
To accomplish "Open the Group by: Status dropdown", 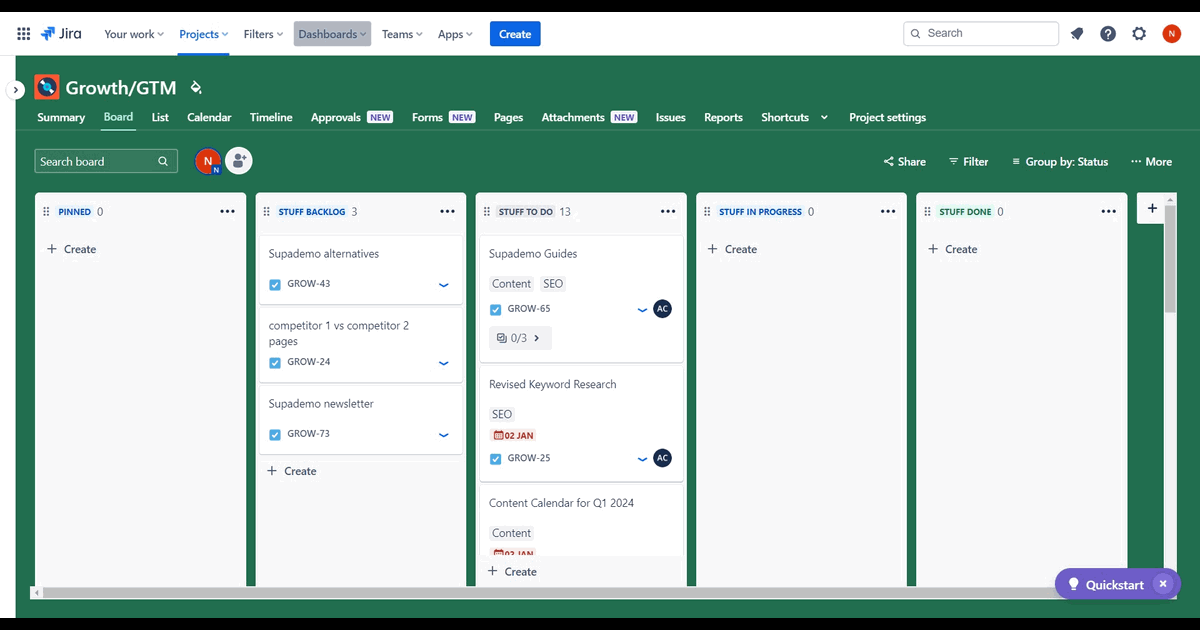I will point(1060,161).
